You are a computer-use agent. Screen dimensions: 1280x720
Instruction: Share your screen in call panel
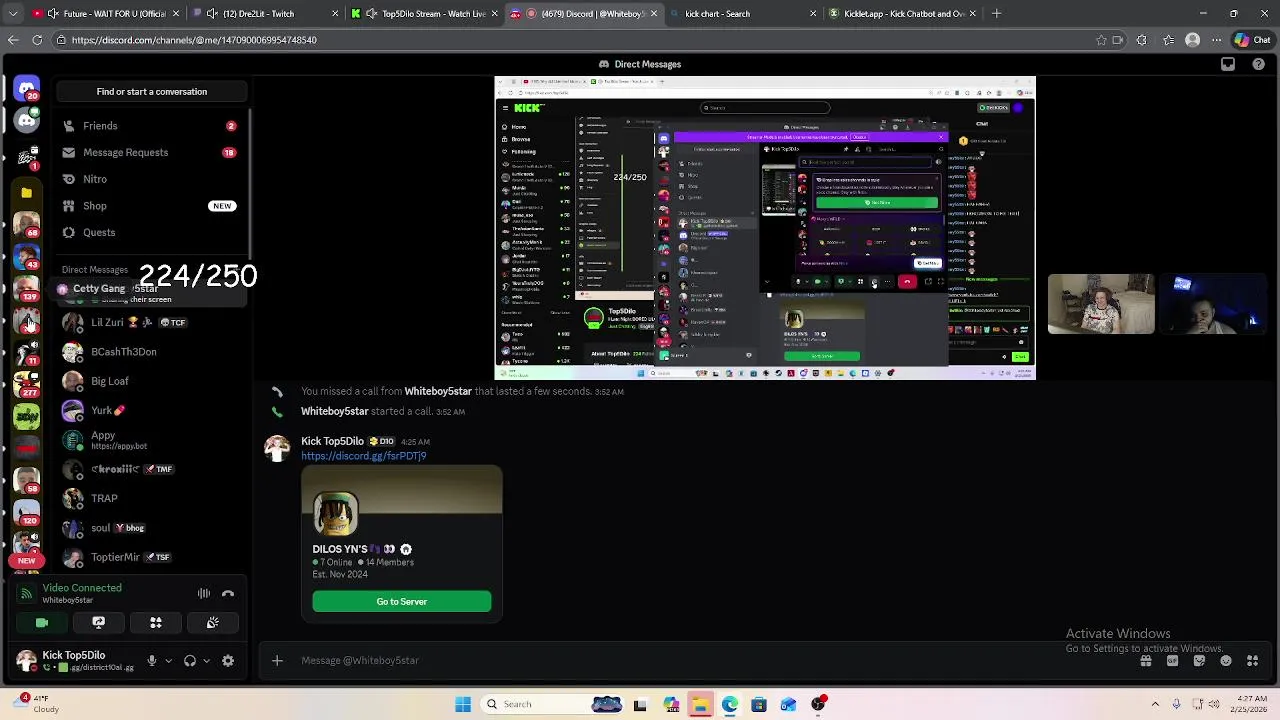(x=99, y=623)
